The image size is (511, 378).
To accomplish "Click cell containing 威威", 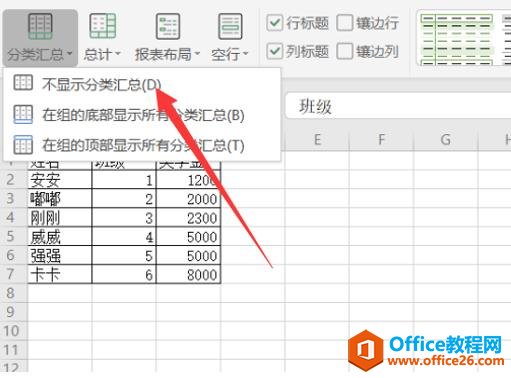I will [60, 237].
